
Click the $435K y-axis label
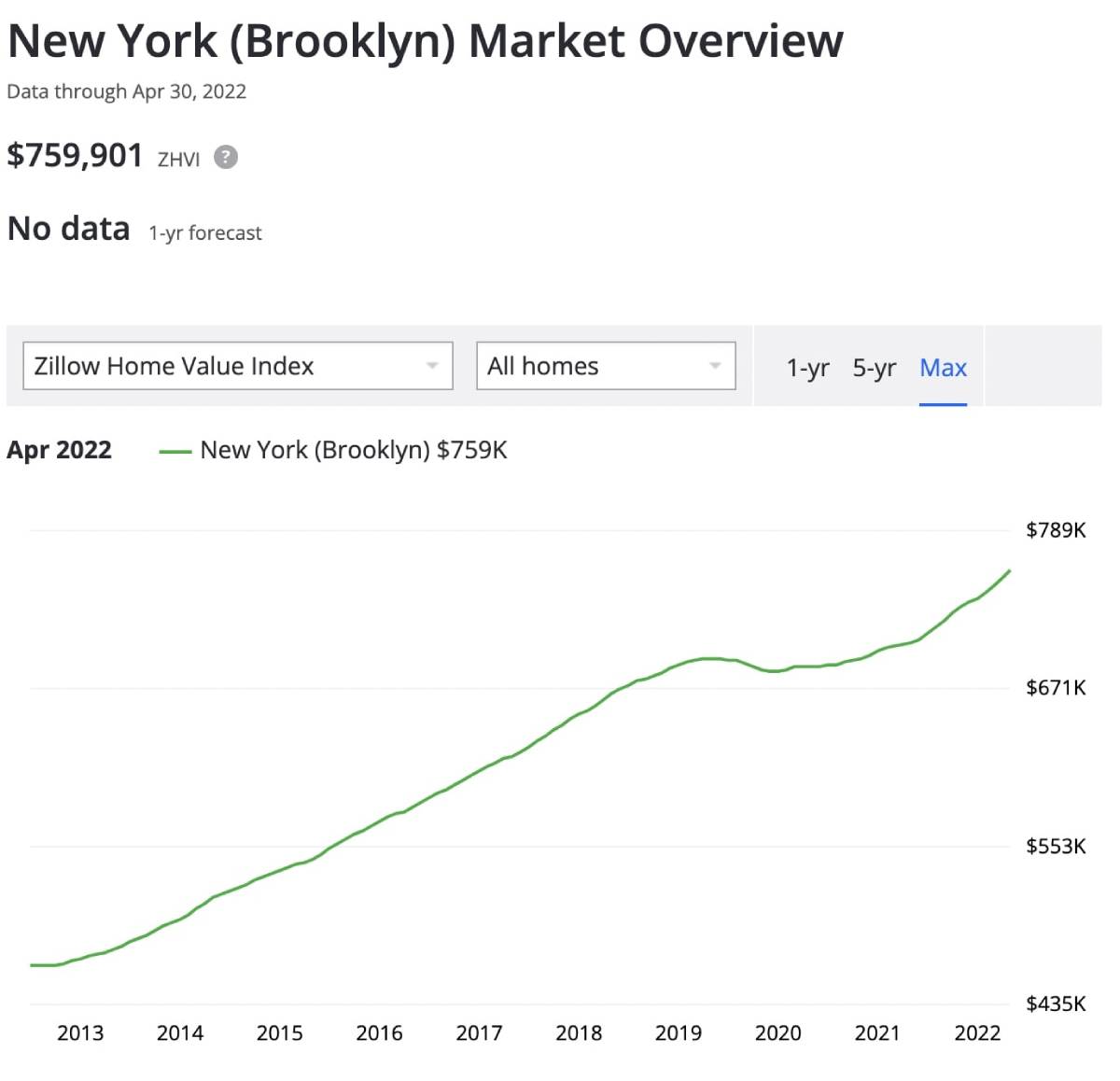(x=1056, y=1004)
